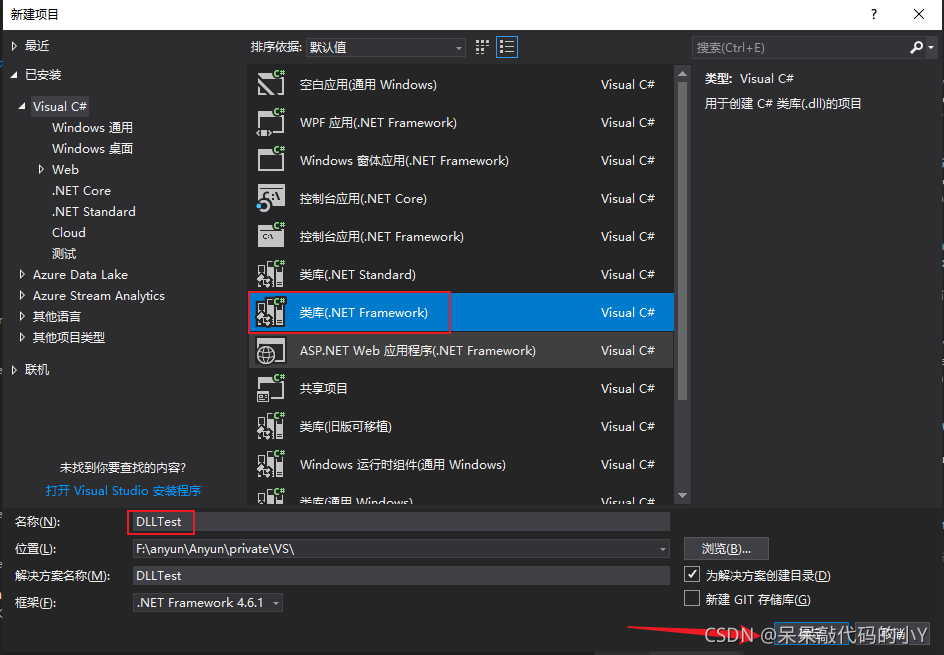
Task: Switch to small icons list view
Action: pyautogui.click(x=507, y=47)
